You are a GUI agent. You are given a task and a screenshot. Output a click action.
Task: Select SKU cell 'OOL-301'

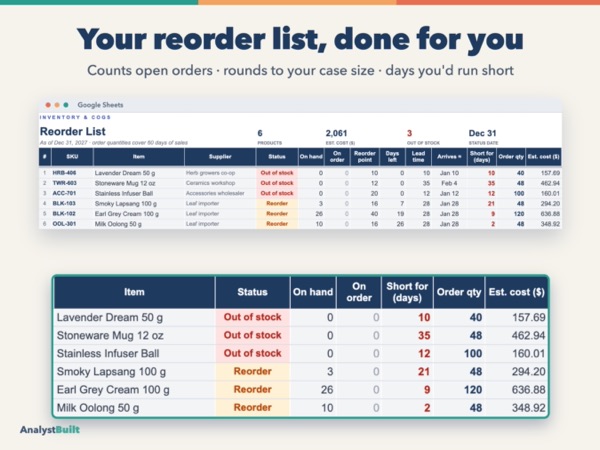point(64,224)
